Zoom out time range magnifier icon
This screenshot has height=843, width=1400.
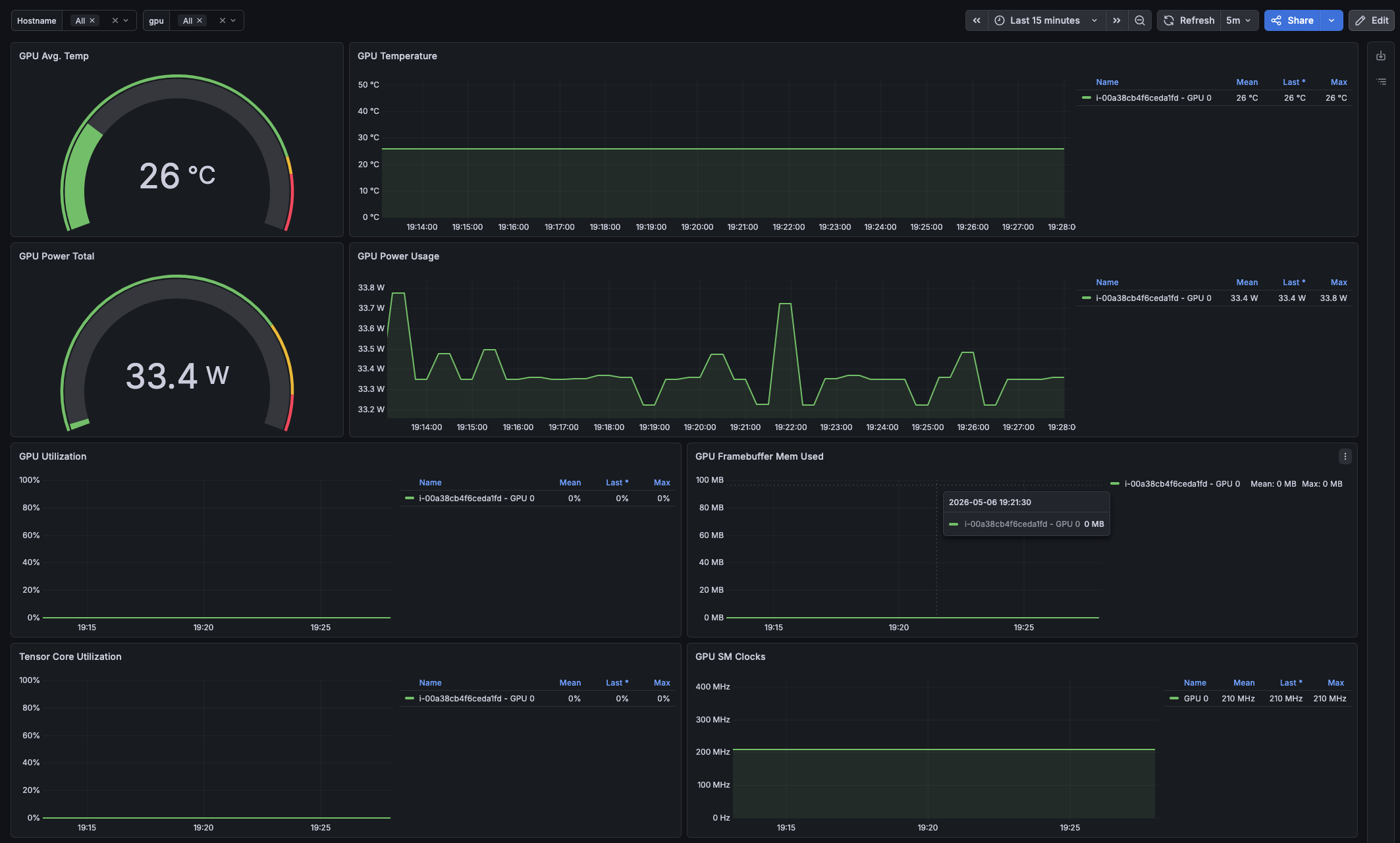click(1140, 20)
